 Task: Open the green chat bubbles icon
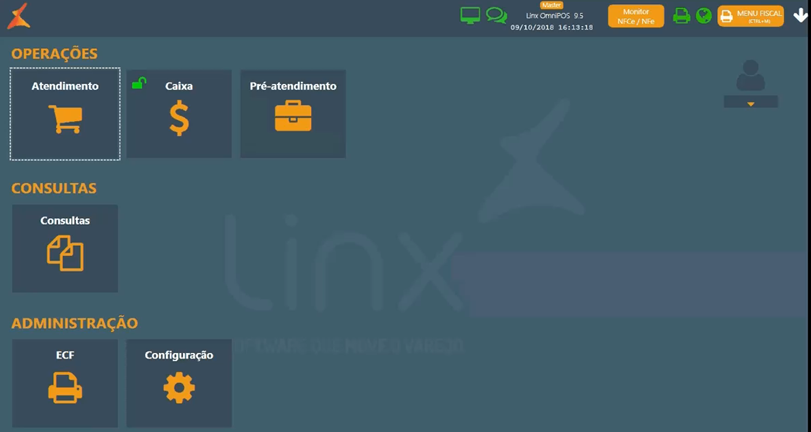coord(497,16)
